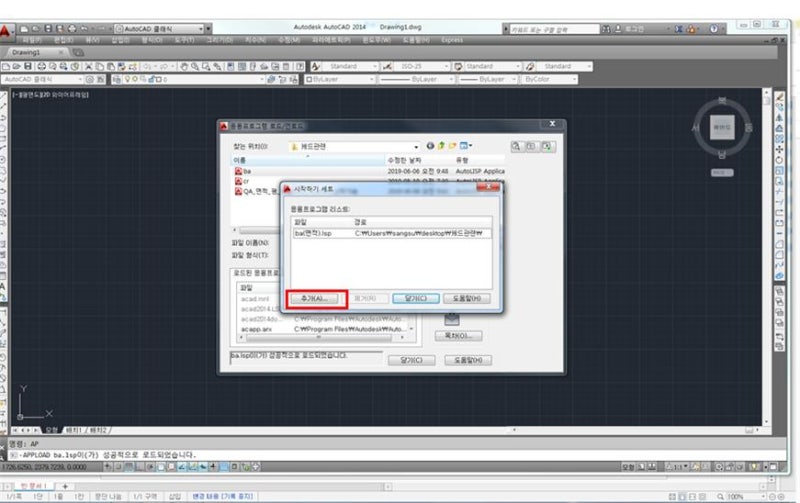The image size is (800, 503).
Task: Click the Print icon in standard toolbar
Action: 42,66
